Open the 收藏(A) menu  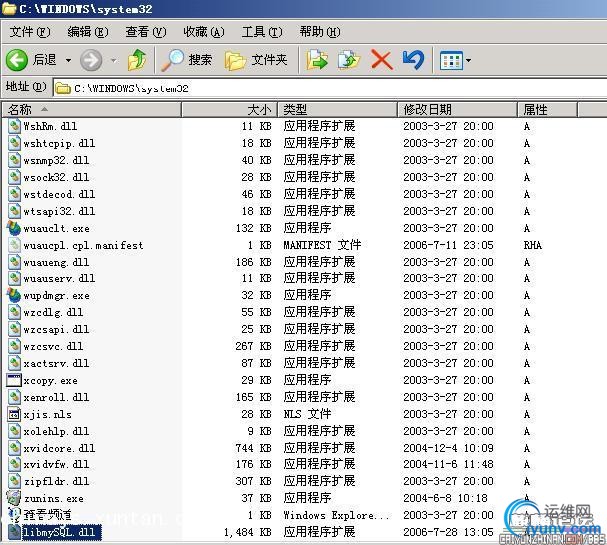pos(204,32)
